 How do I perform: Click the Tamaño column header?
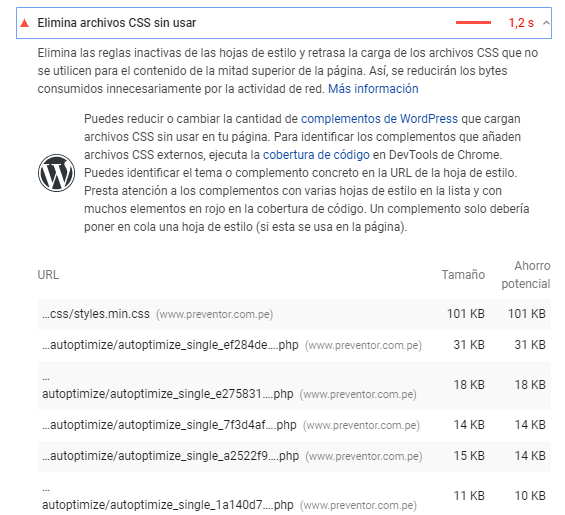(x=463, y=275)
